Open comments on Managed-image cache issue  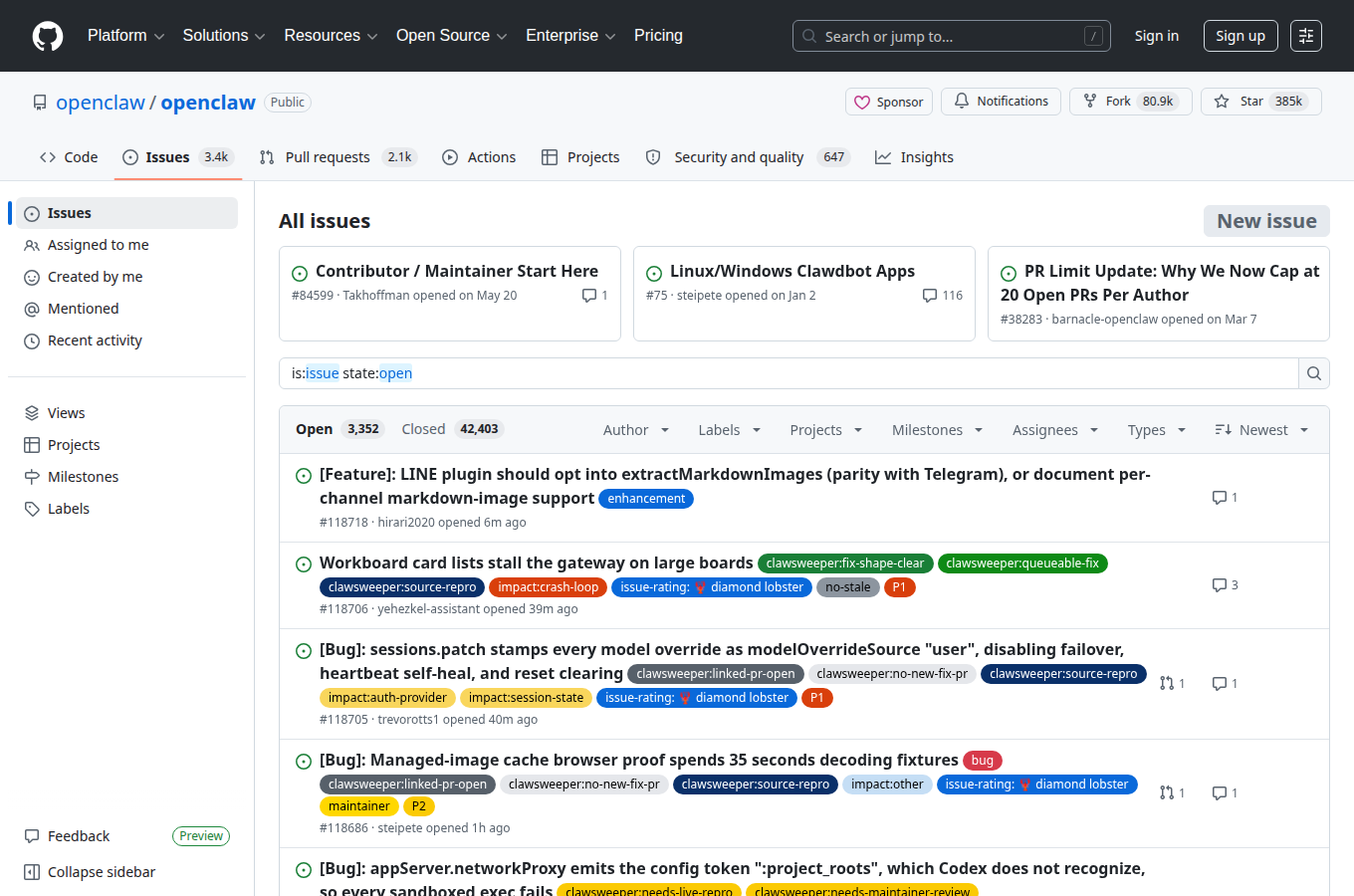click(x=1225, y=793)
